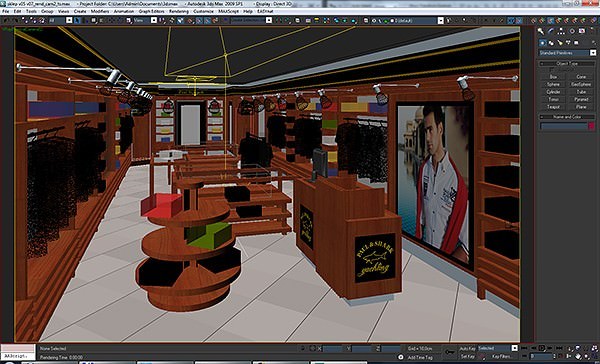This screenshot has width=600, height=364.
Task: Select the Helpers category icon
Action: pyautogui.click(x=576, y=42)
